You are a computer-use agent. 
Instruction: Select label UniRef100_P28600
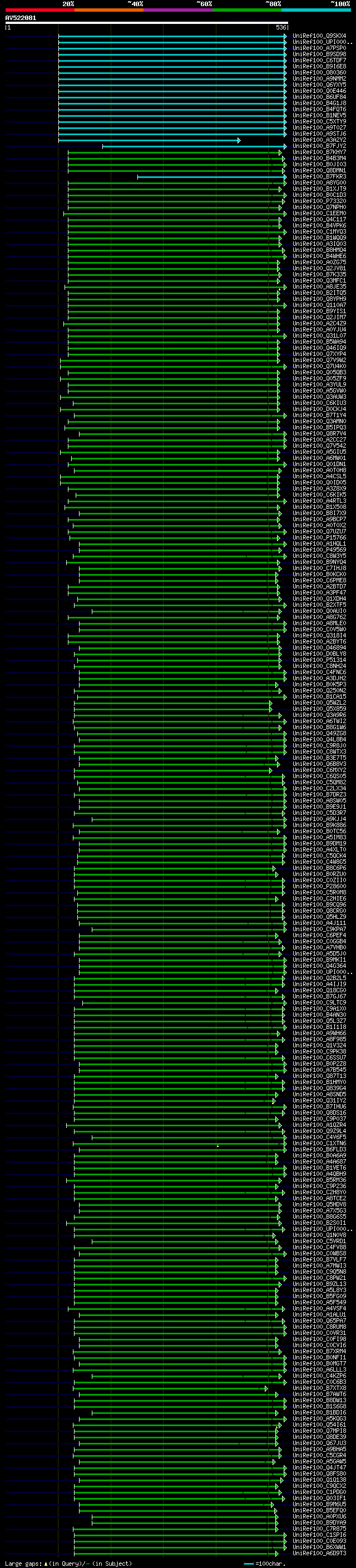[x=319, y=886]
